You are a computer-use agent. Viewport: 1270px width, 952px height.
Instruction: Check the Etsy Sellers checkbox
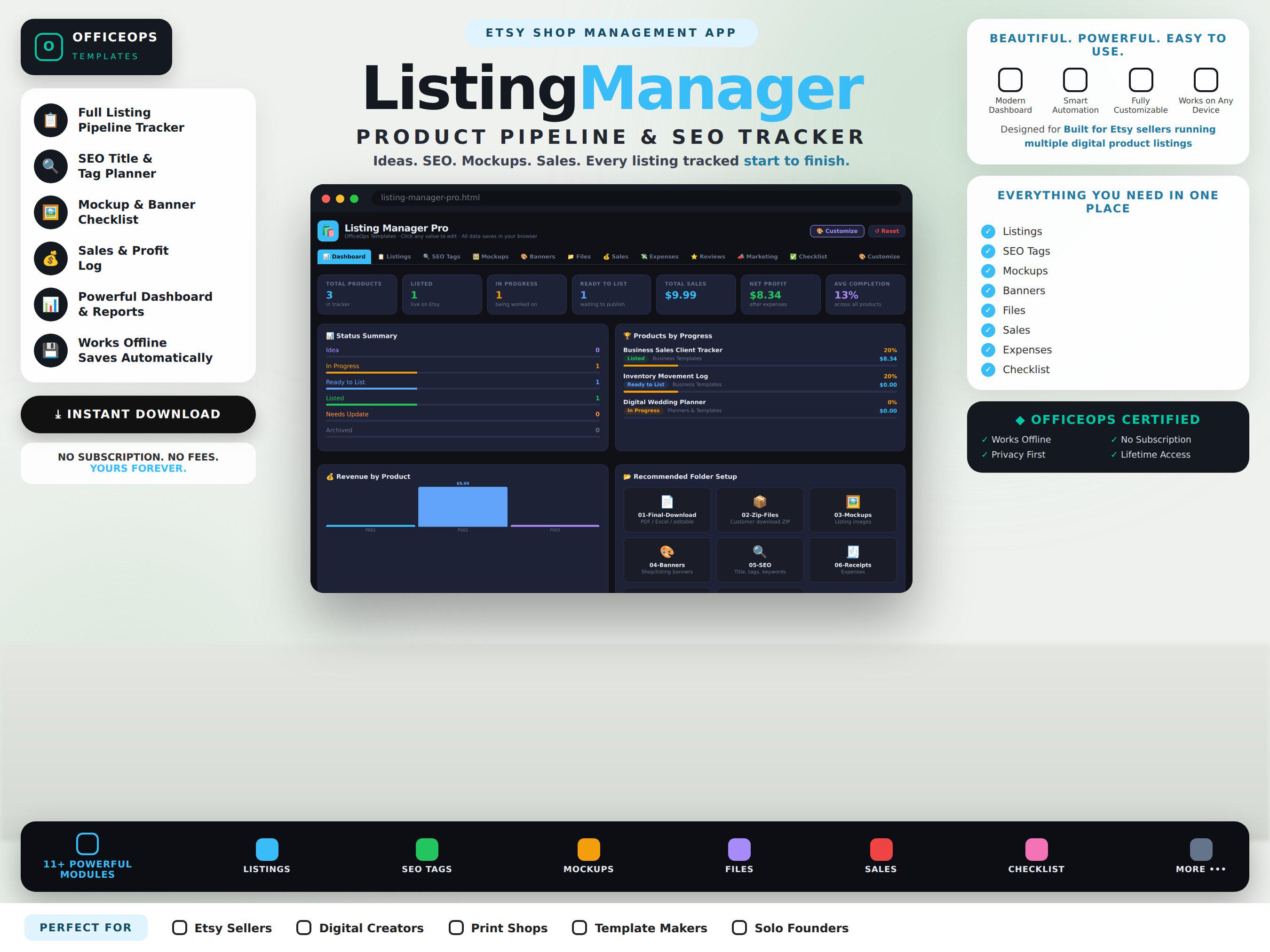pyautogui.click(x=180, y=928)
